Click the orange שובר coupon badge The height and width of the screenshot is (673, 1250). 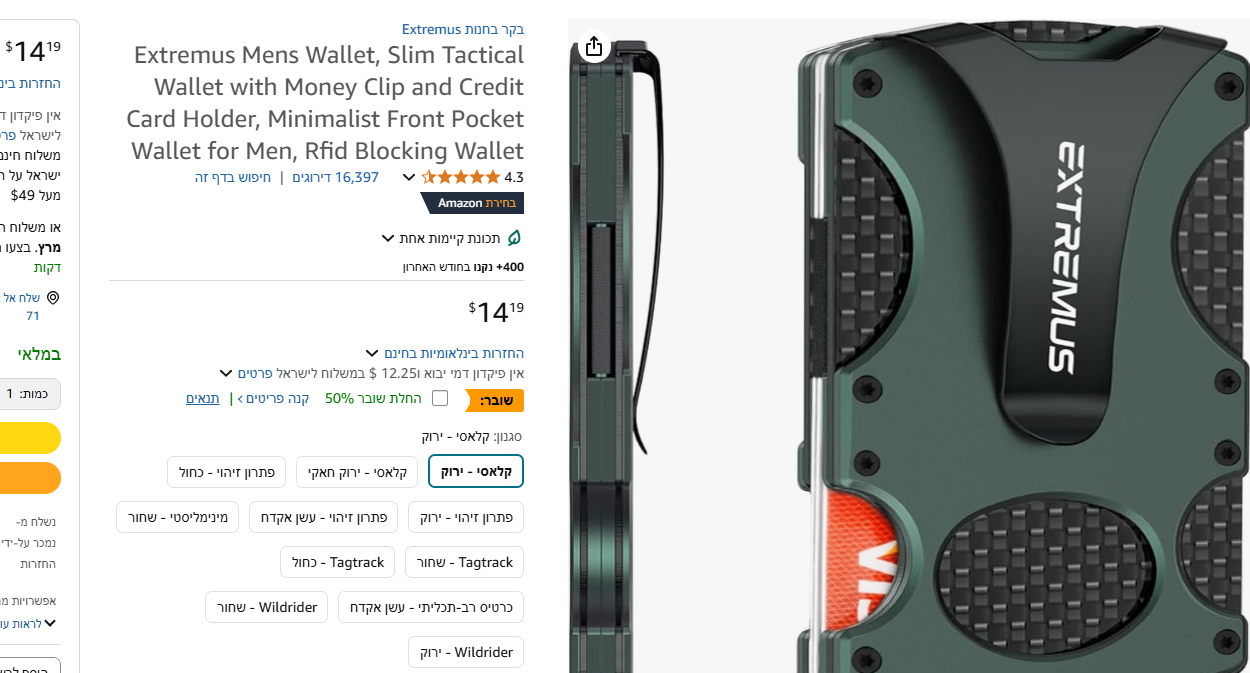point(495,400)
